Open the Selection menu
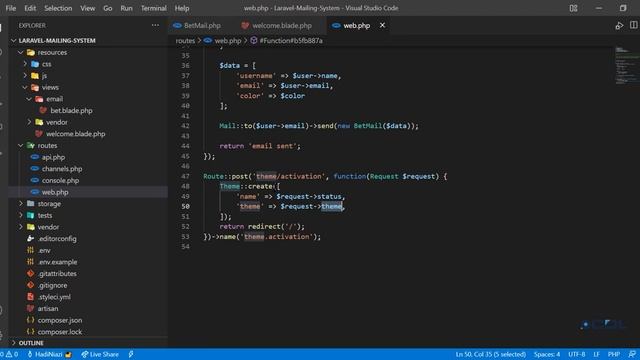 point(58,8)
